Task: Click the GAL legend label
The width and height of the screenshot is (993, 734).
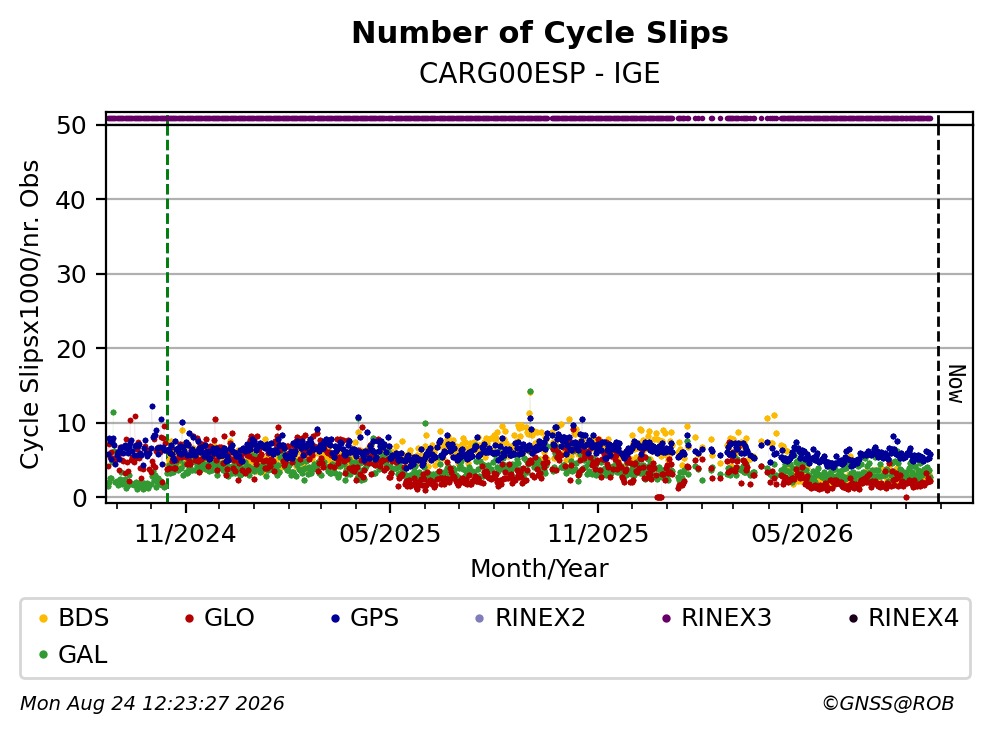Action: coord(83,655)
